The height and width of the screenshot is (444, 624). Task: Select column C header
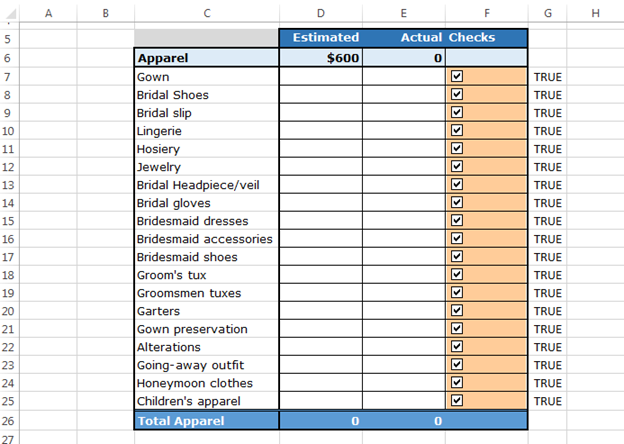207,13
